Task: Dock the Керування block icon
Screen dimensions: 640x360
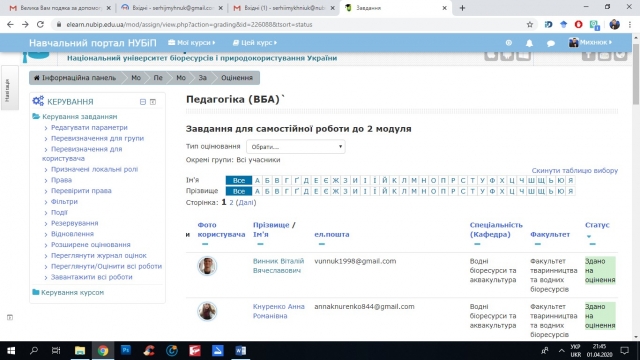Action: [x=153, y=102]
